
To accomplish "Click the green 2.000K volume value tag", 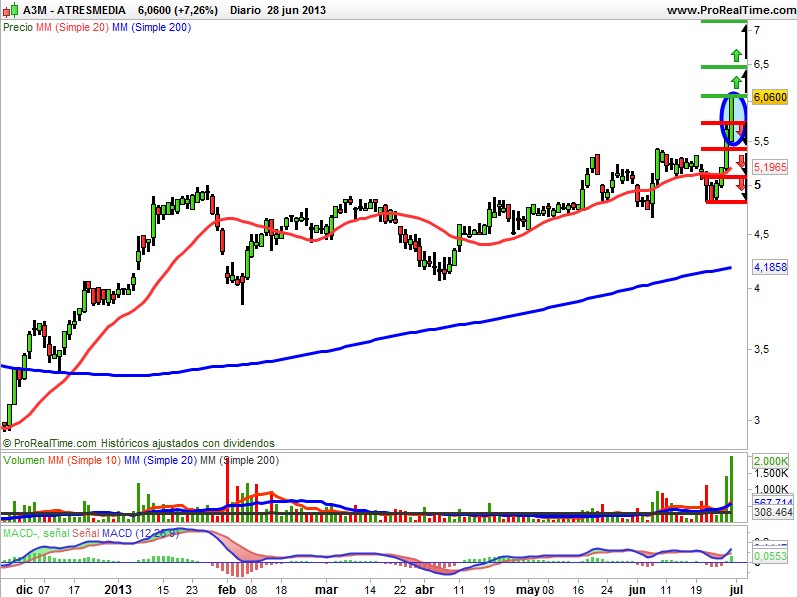I will click(x=771, y=461).
